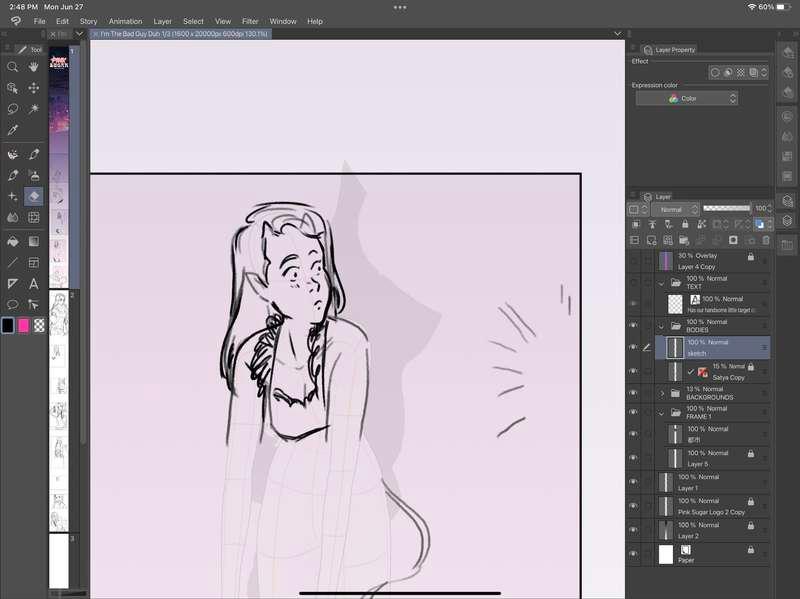Viewport: 800px width, 599px height.
Task: Toggle visibility of the BODIES folder
Action: point(634,326)
